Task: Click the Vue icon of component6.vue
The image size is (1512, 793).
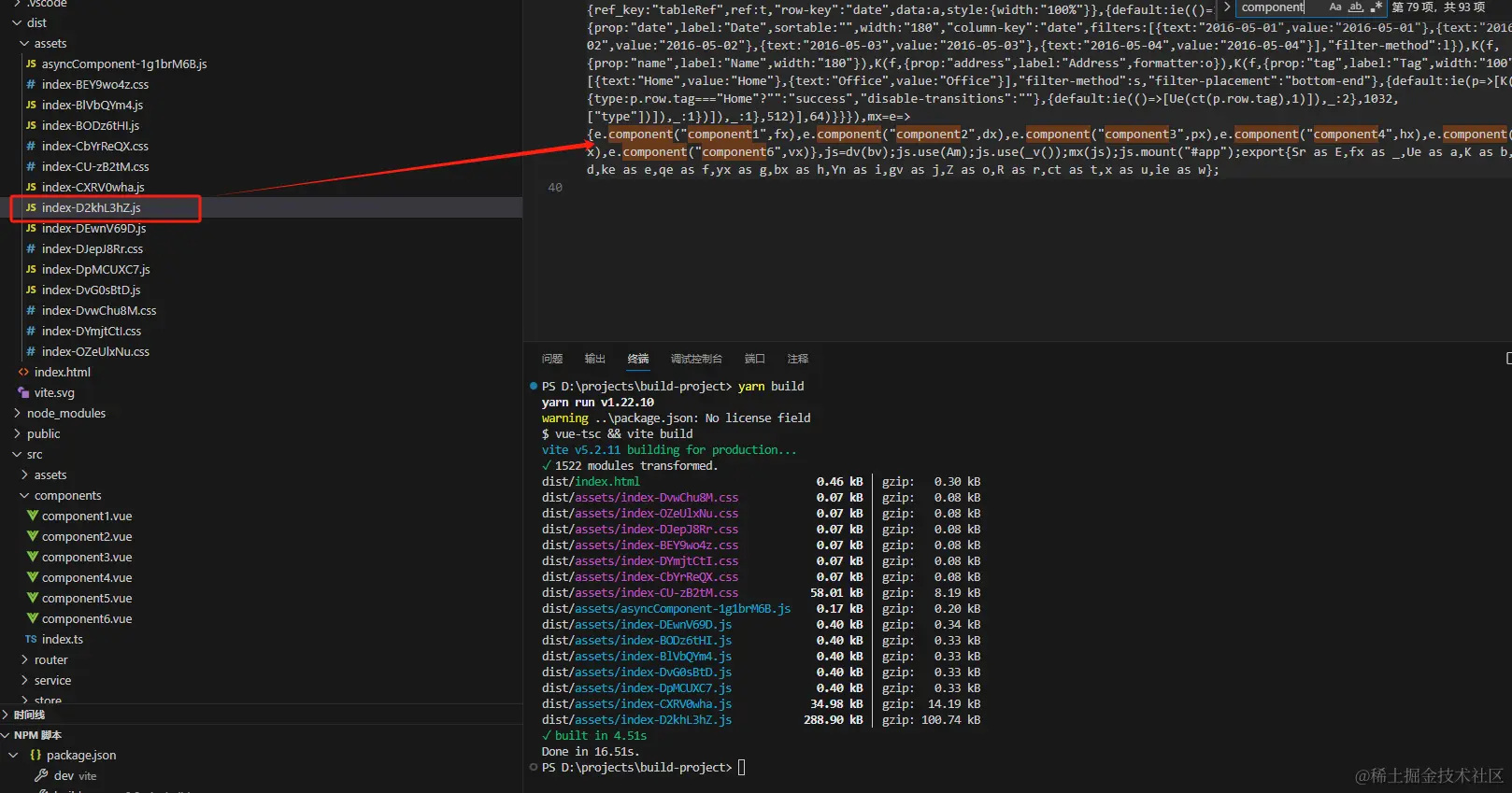Action: click(33, 618)
